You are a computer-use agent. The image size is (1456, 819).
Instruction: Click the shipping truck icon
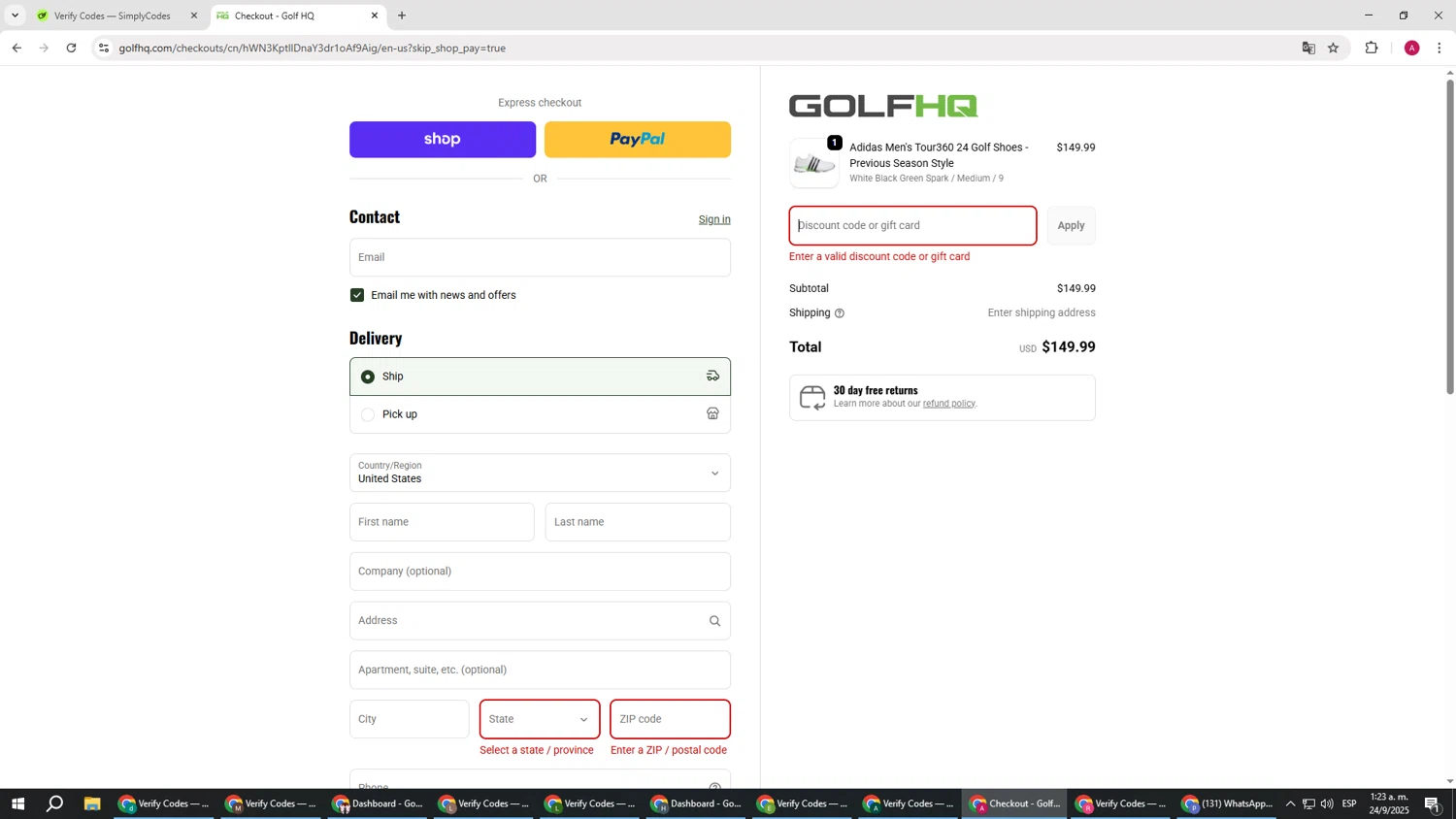click(712, 377)
